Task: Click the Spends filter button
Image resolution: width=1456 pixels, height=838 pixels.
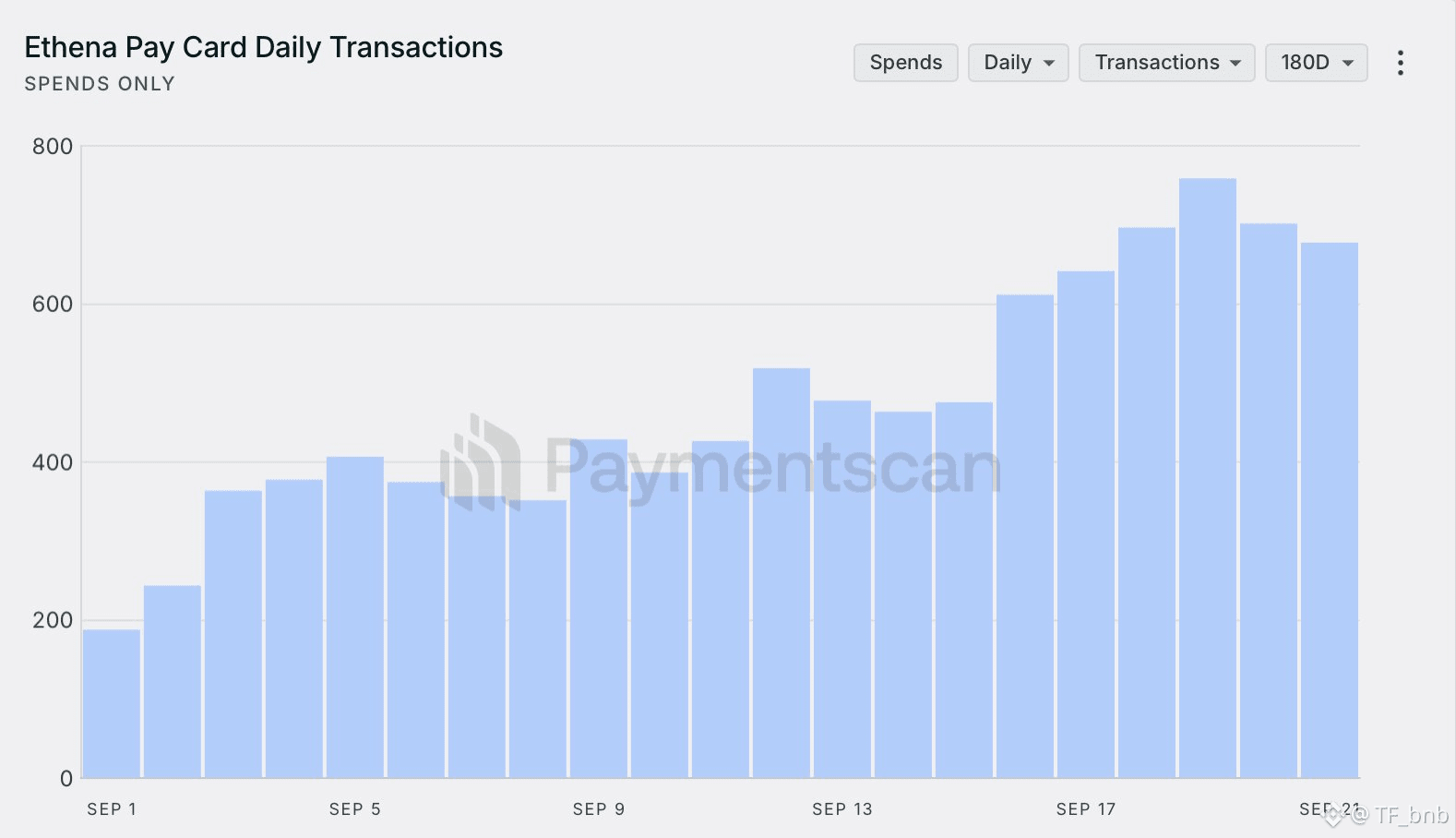Action: pos(906,63)
